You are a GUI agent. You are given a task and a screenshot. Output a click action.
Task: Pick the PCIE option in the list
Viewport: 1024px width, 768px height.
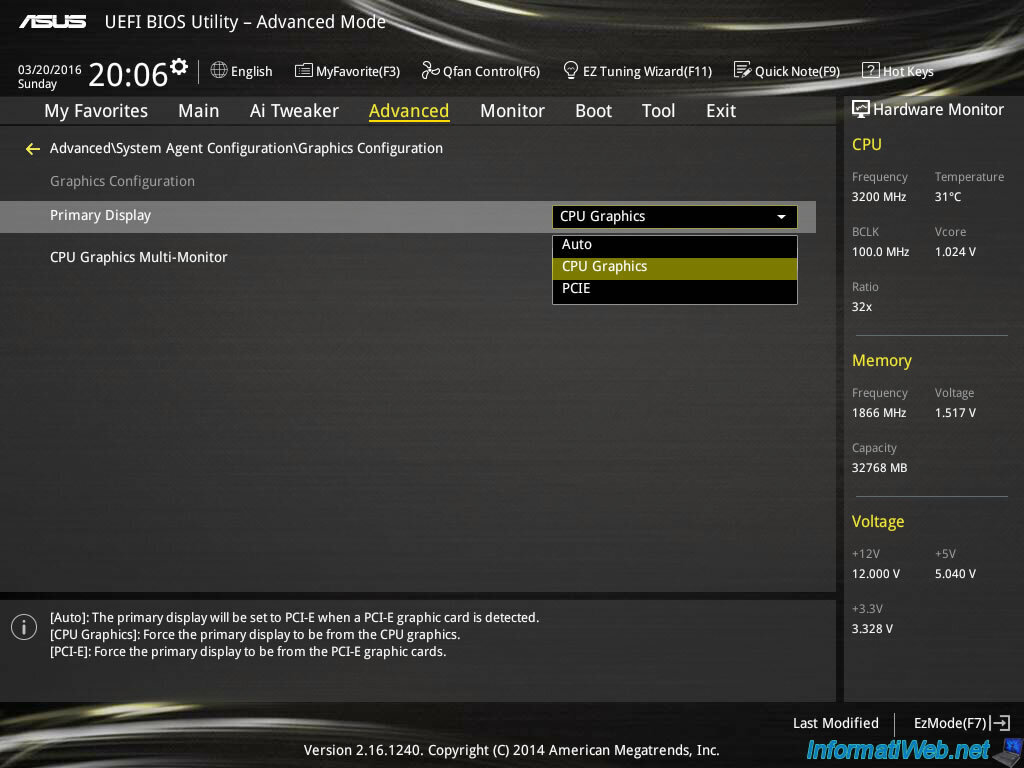click(x=675, y=289)
